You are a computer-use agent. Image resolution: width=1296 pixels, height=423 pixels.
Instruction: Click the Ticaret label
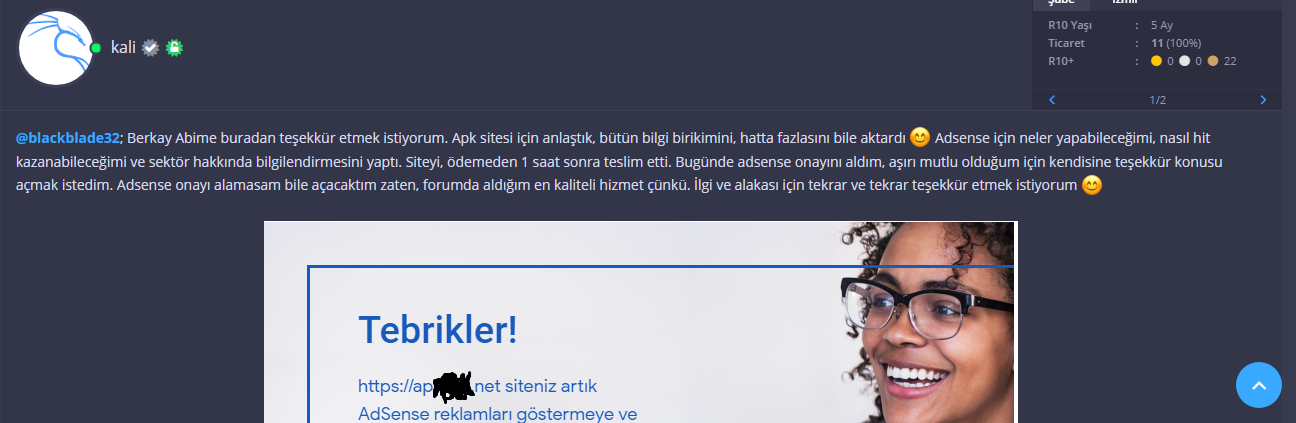pos(1066,43)
